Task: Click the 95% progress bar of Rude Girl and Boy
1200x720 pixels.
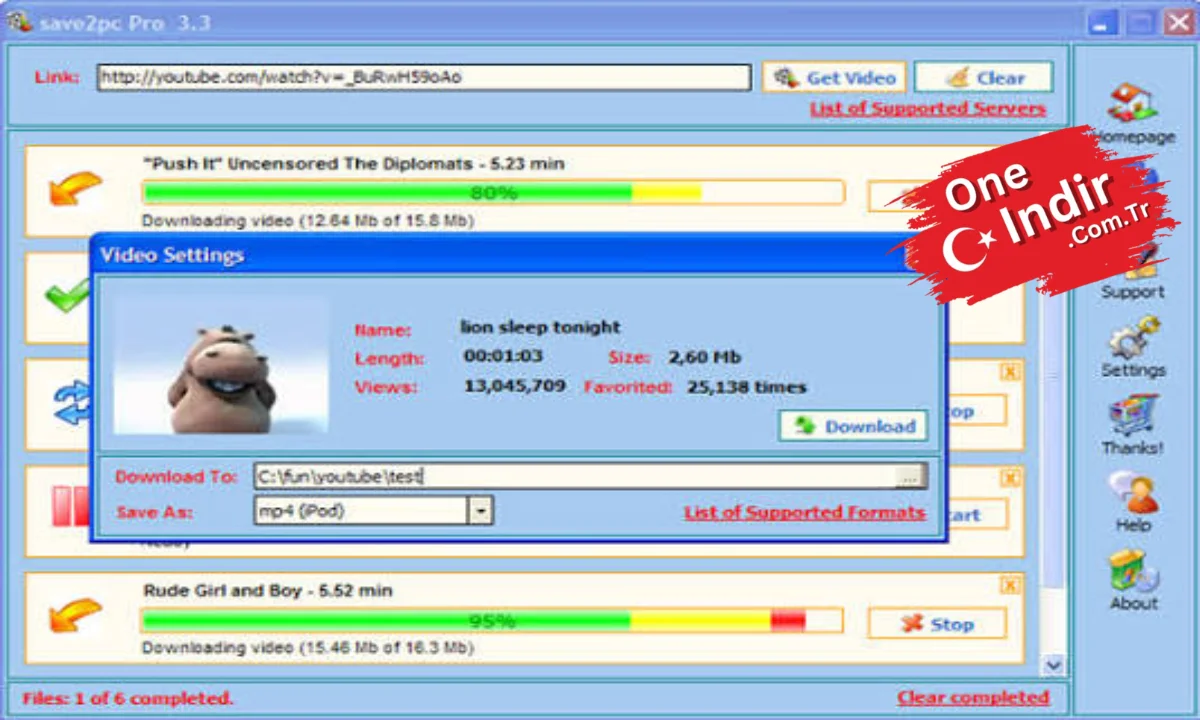Action: coord(492,621)
